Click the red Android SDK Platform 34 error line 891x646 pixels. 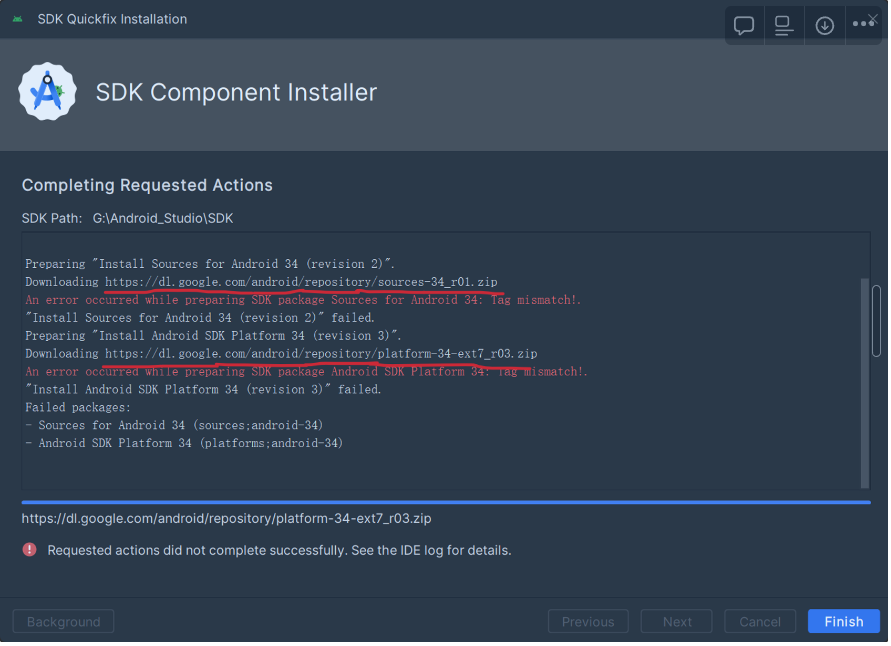pyautogui.click(x=307, y=372)
